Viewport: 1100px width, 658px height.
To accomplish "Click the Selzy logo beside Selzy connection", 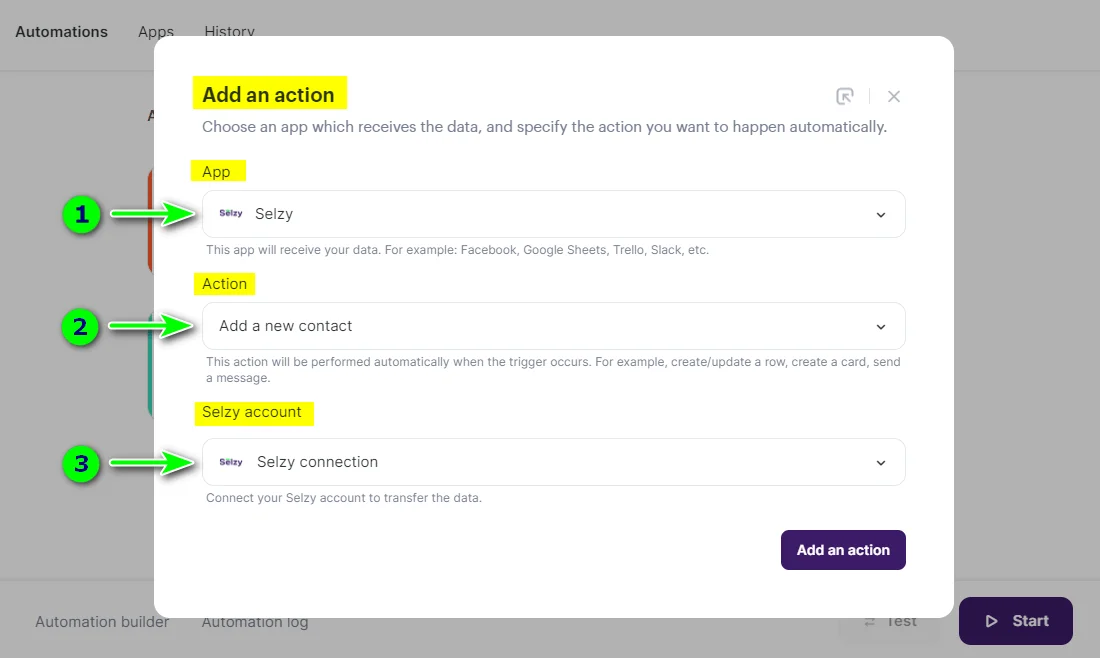I will click(230, 461).
